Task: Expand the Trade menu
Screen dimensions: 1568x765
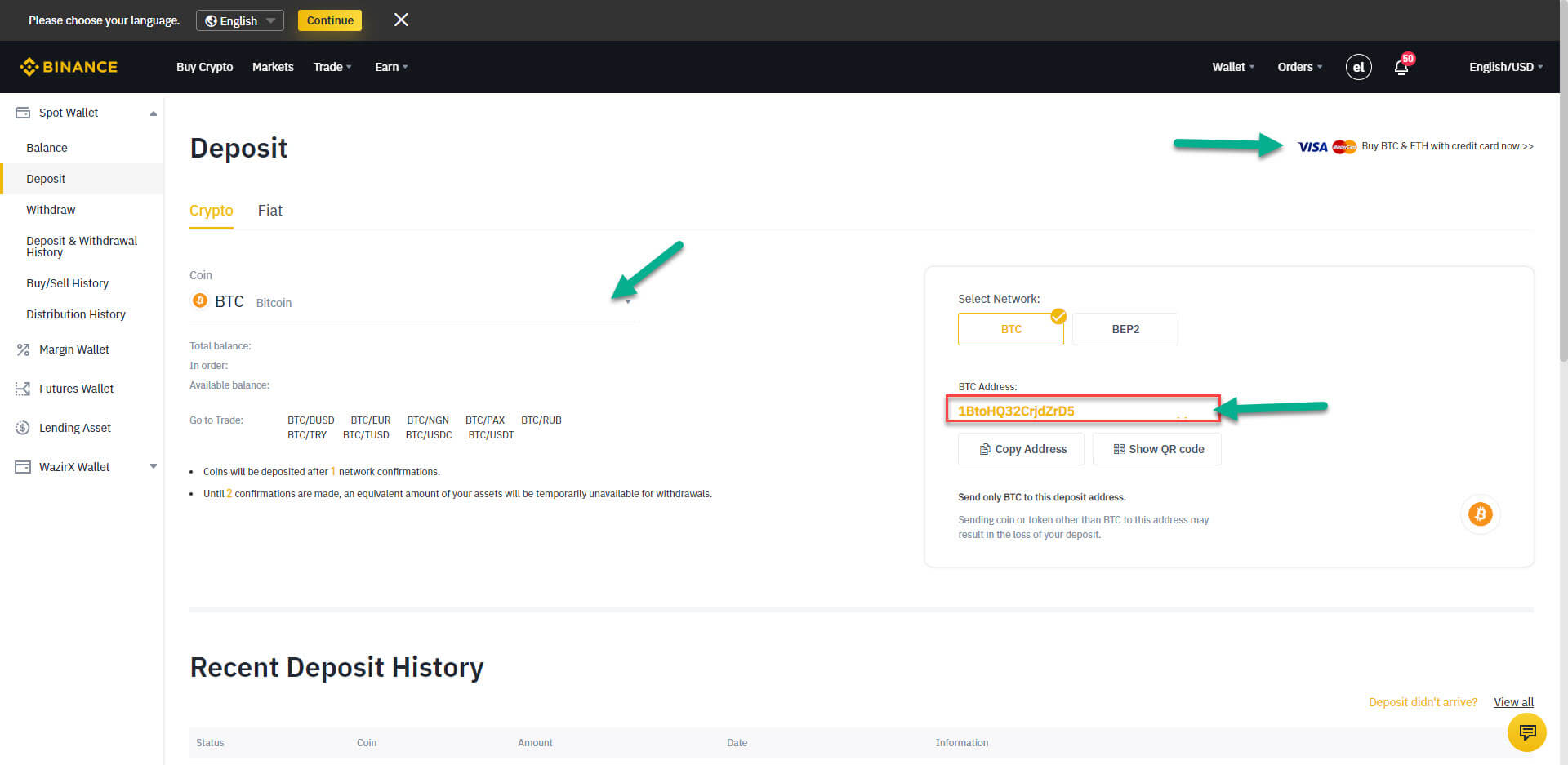Action: coord(332,67)
